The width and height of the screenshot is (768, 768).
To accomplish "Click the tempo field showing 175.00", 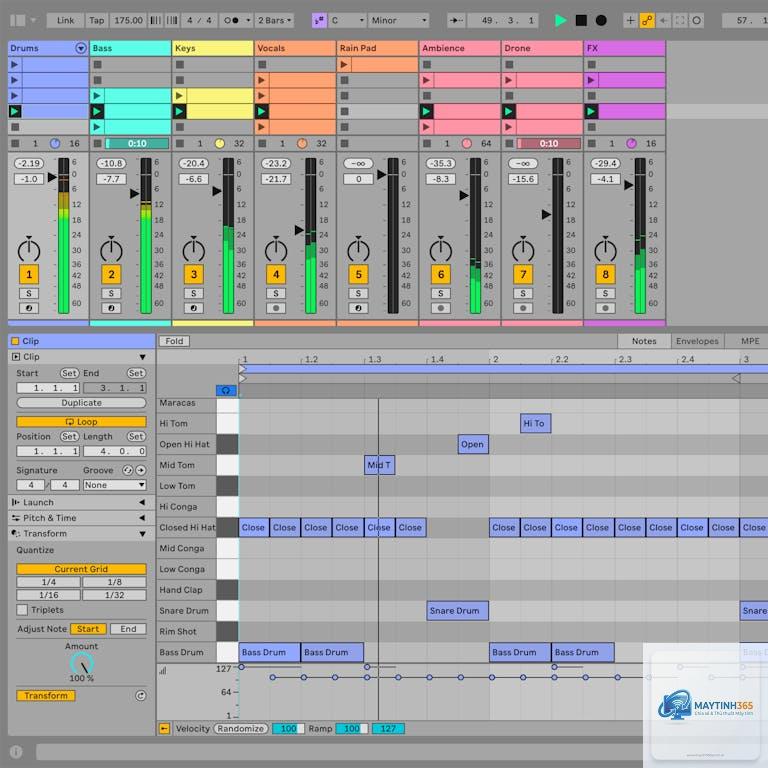I will 128,21.
